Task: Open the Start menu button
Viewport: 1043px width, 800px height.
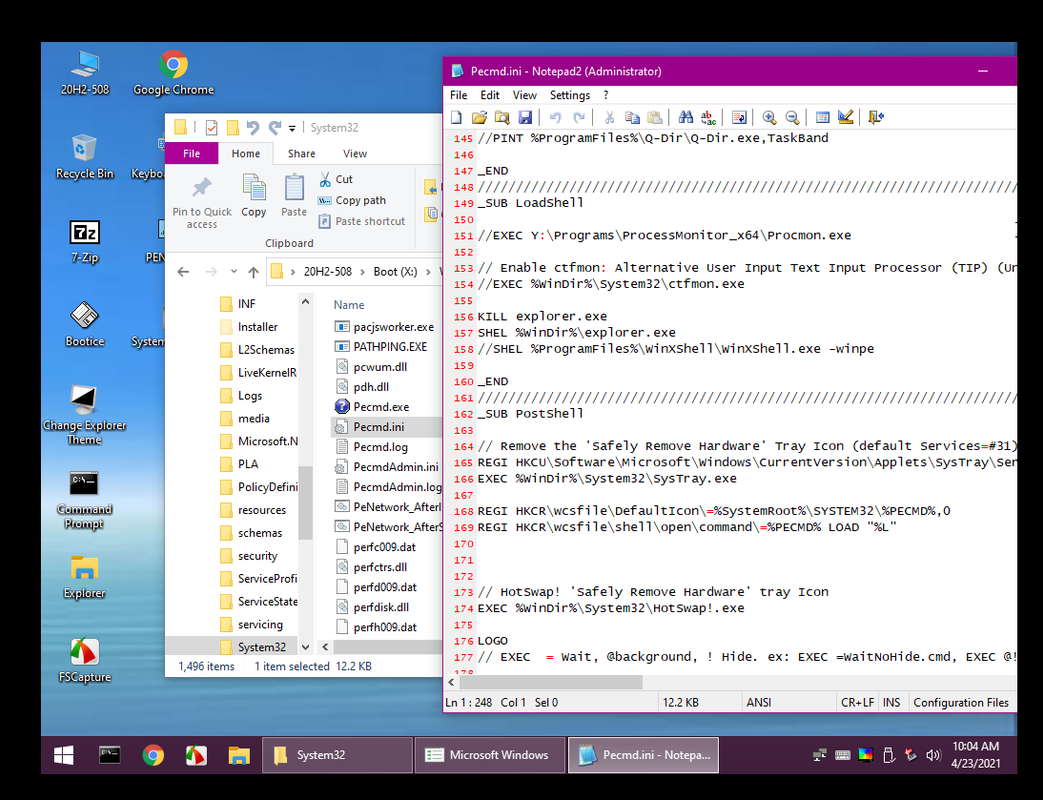Action: coord(64,755)
